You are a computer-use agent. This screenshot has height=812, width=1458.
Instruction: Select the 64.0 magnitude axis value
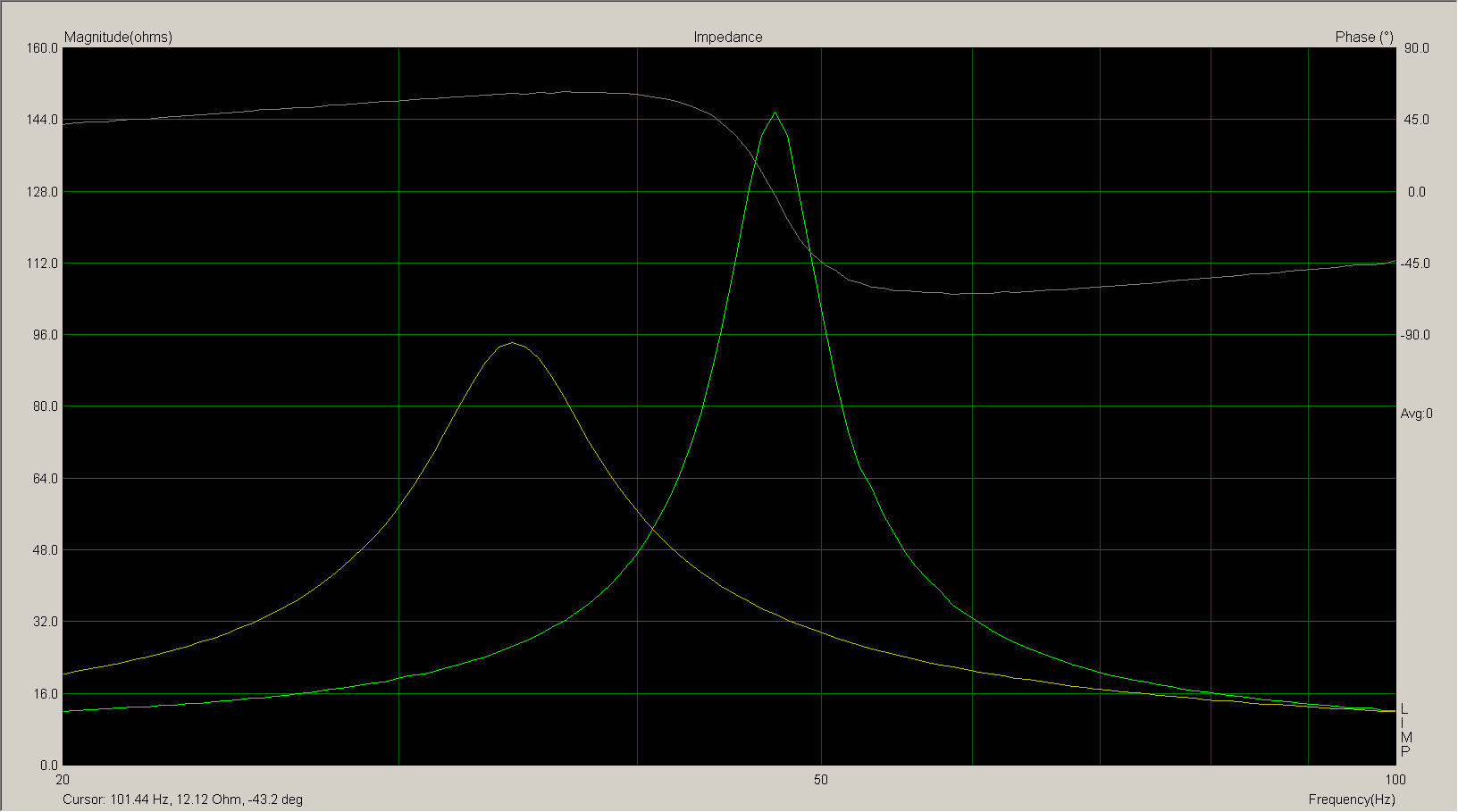point(46,479)
